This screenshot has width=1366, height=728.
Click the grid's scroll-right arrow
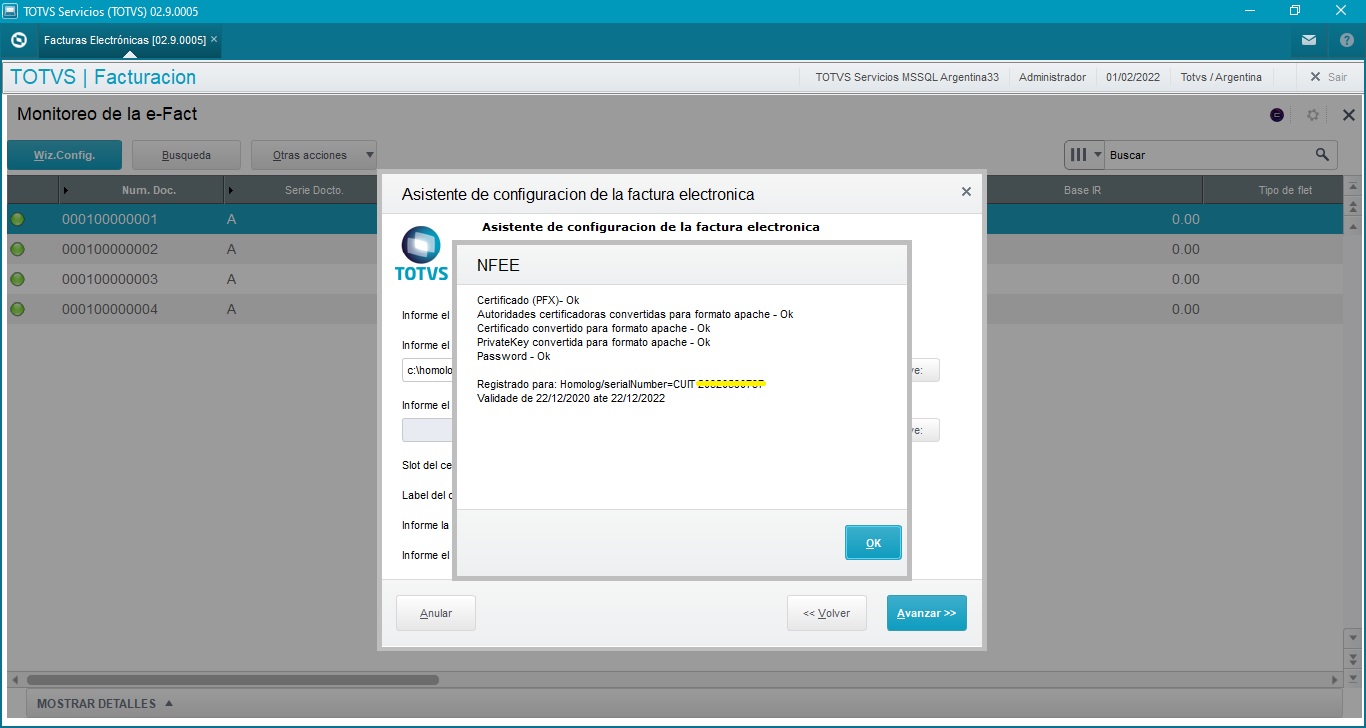coord(1335,680)
